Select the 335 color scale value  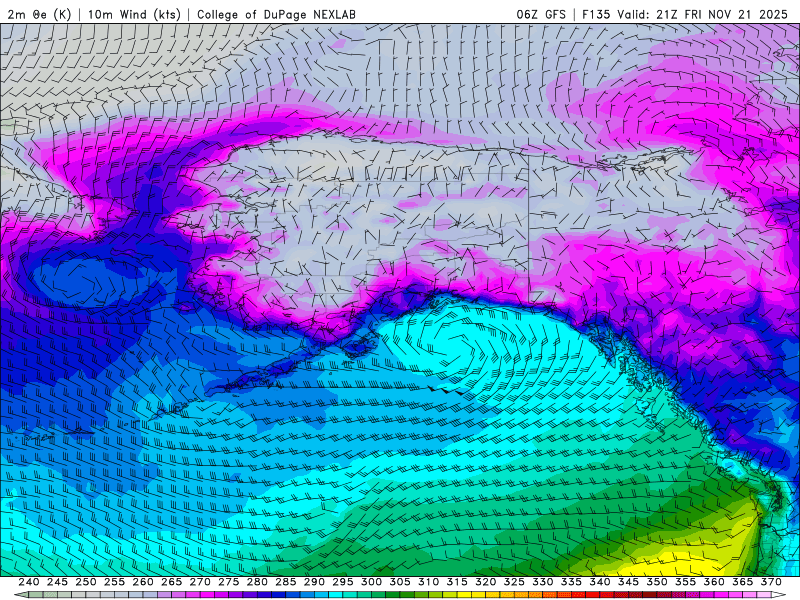(571, 582)
